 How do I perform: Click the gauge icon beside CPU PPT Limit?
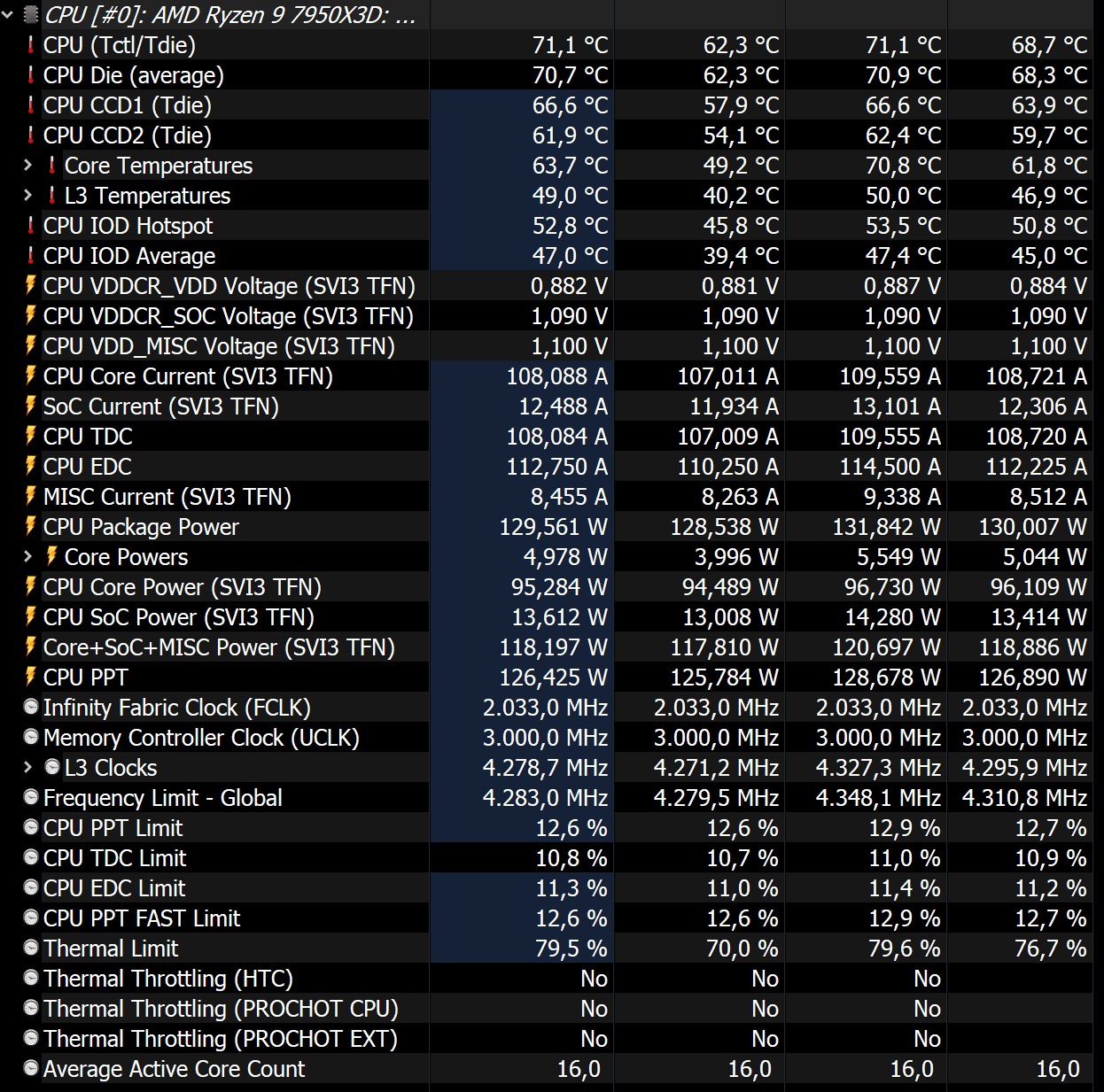coord(31,827)
